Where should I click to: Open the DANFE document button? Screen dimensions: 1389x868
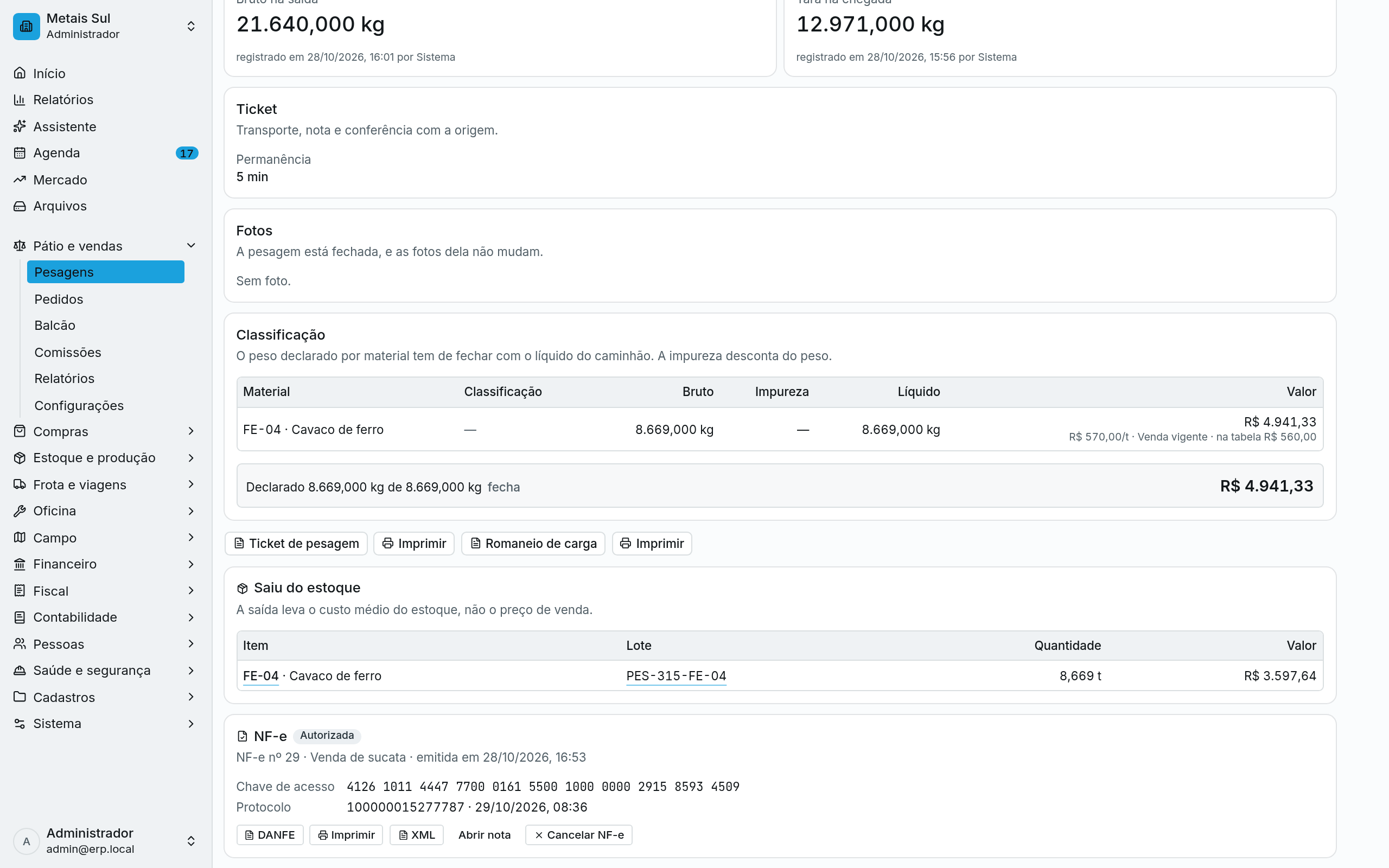click(x=270, y=835)
